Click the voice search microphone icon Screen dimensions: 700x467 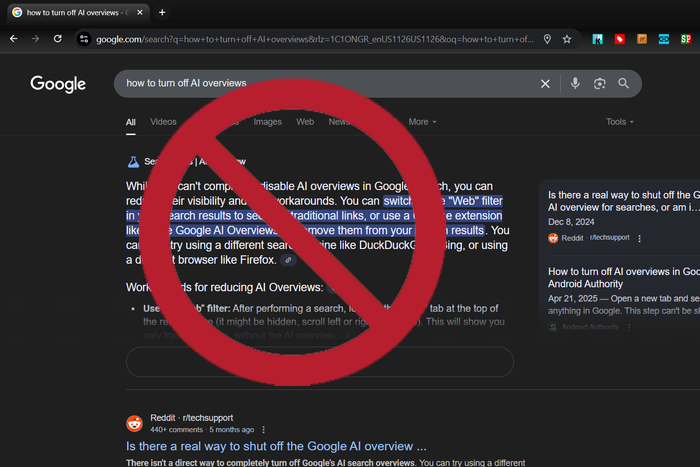coord(575,84)
